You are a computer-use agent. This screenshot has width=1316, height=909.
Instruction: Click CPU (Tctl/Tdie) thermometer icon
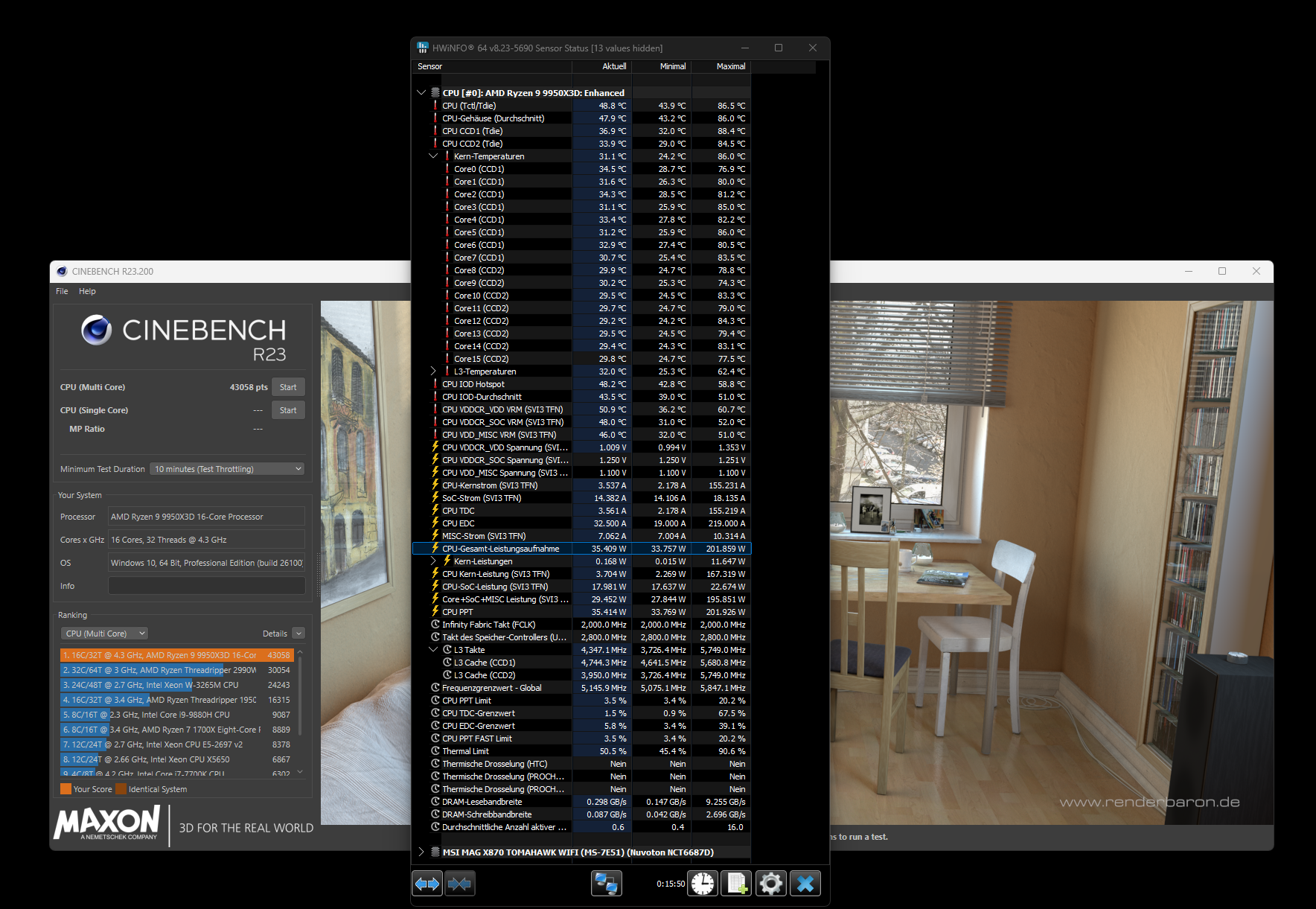click(435, 106)
